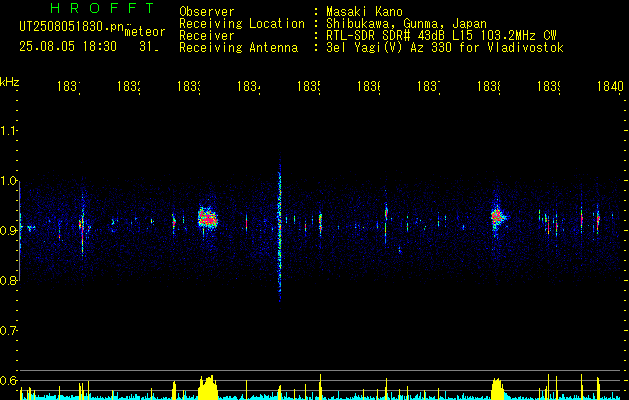Select the location Shibukawa, Gunma, Japan
The width and height of the screenshot is (629, 400).
pos(406,24)
